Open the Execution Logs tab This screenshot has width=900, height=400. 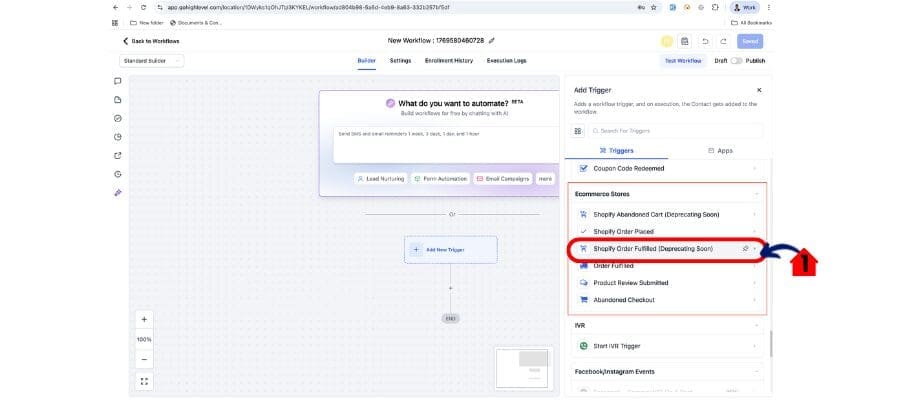(x=506, y=61)
